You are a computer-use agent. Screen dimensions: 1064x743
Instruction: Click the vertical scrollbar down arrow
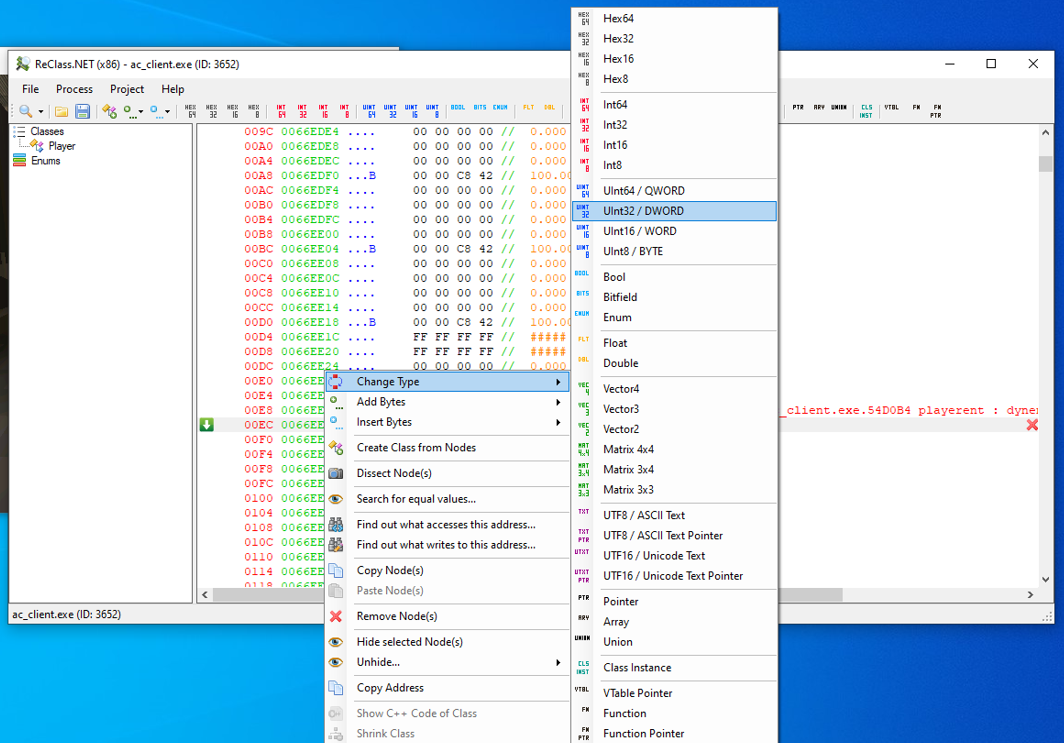click(1045, 579)
